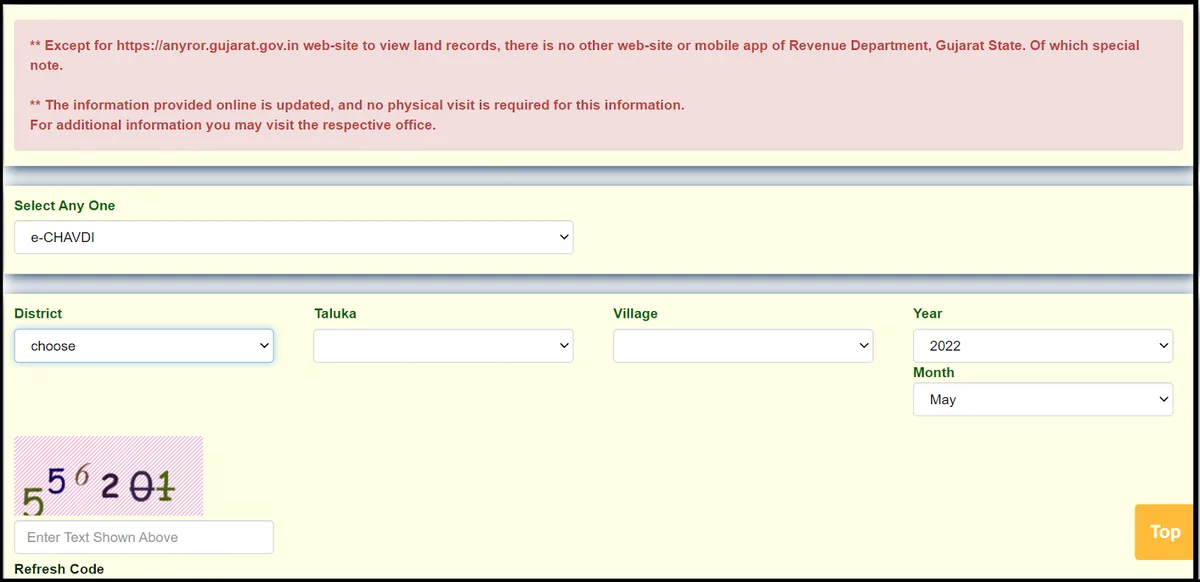The width and height of the screenshot is (1200, 582).
Task: Click the Taluka field label
Action: click(335, 314)
